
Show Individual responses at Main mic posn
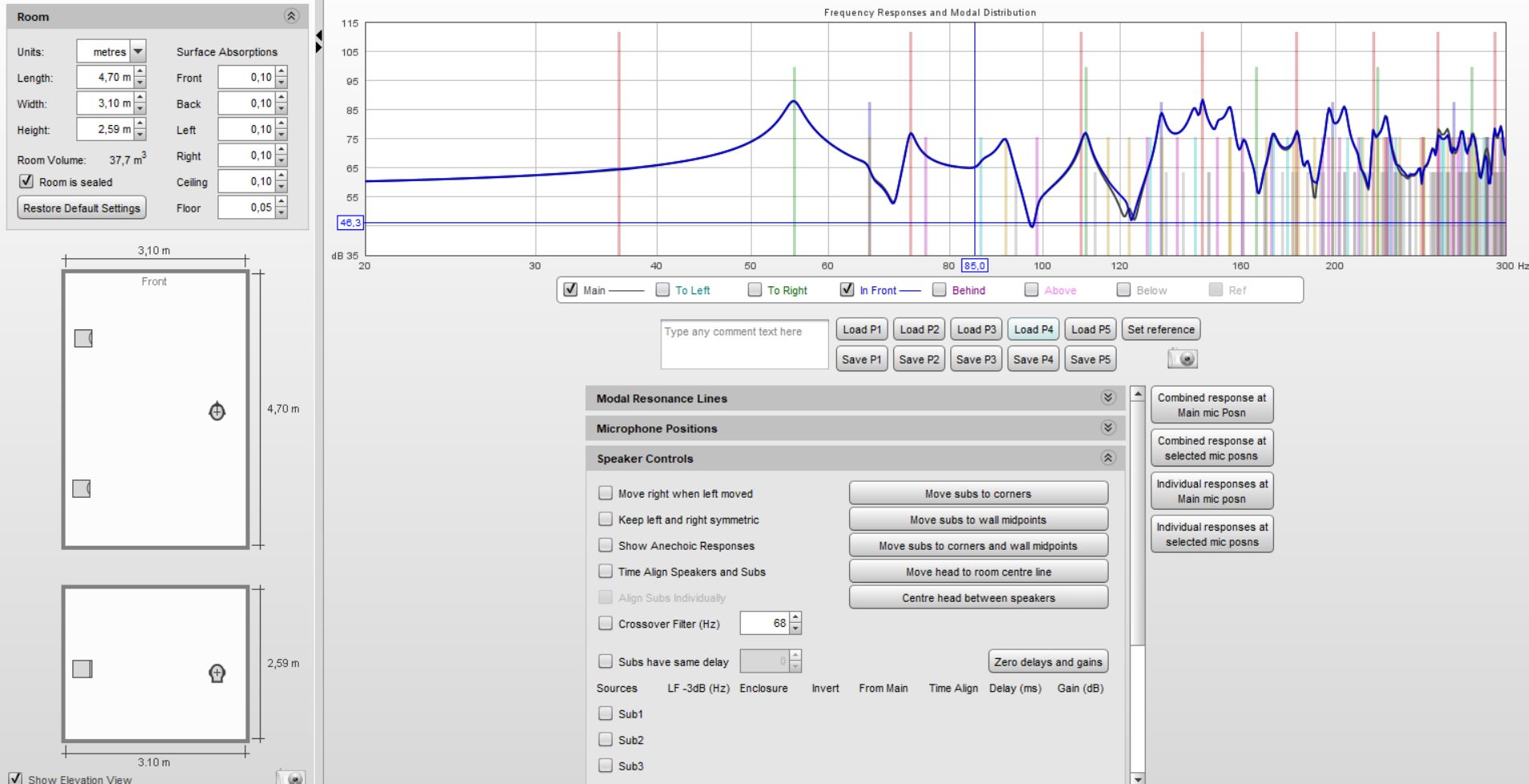click(1211, 491)
